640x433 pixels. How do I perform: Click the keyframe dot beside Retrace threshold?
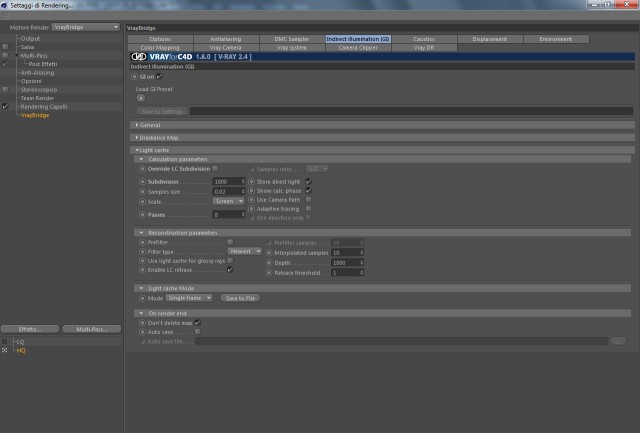[x=269, y=273]
